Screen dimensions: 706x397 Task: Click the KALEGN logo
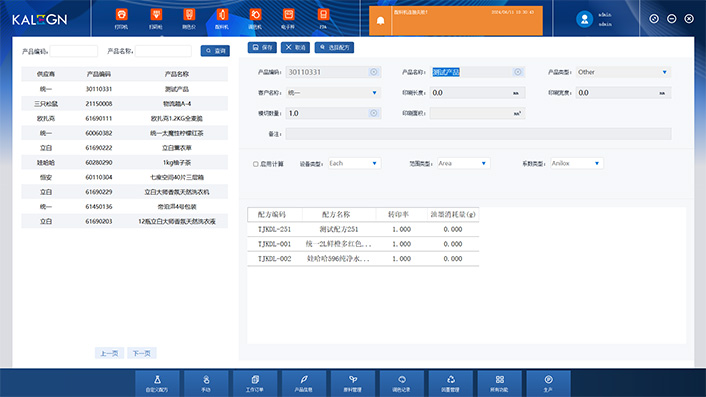[x=40, y=19]
